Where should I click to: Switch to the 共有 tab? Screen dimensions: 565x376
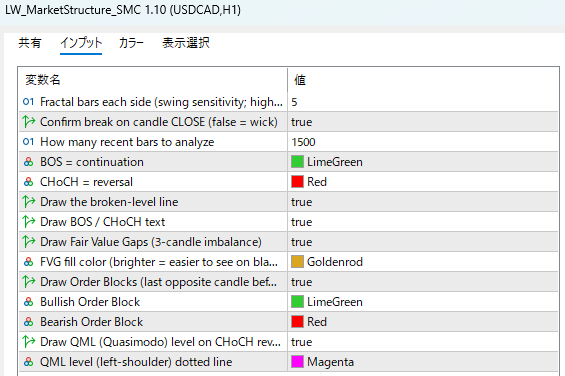click(30, 43)
